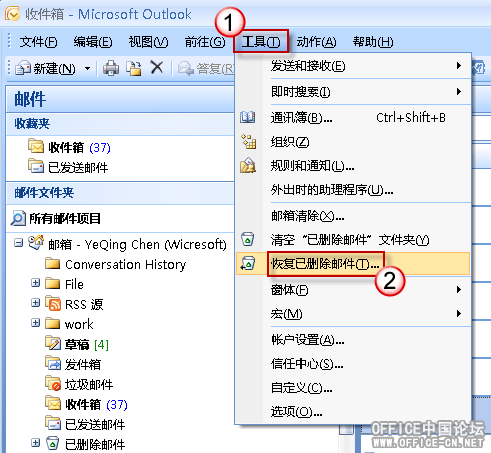This screenshot has width=491, height=453.
Task: Open the Tools (工具) menu
Action: tap(261, 42)
